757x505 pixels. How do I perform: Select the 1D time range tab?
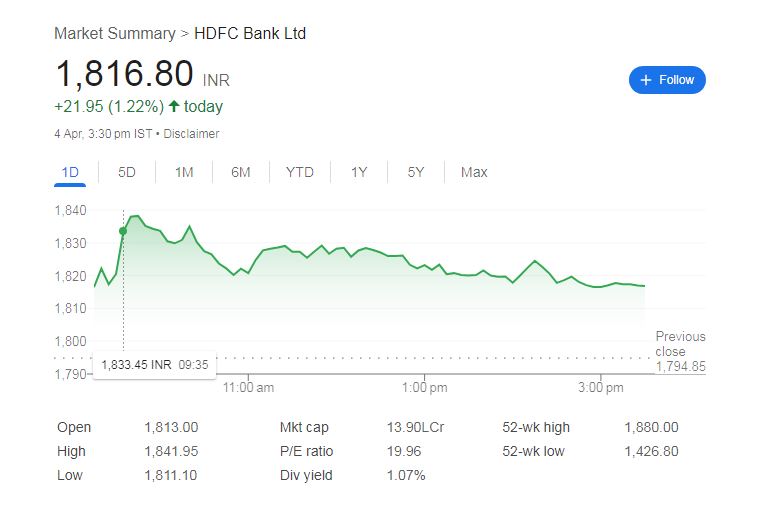pyautogui.click(x=70, y=172)
